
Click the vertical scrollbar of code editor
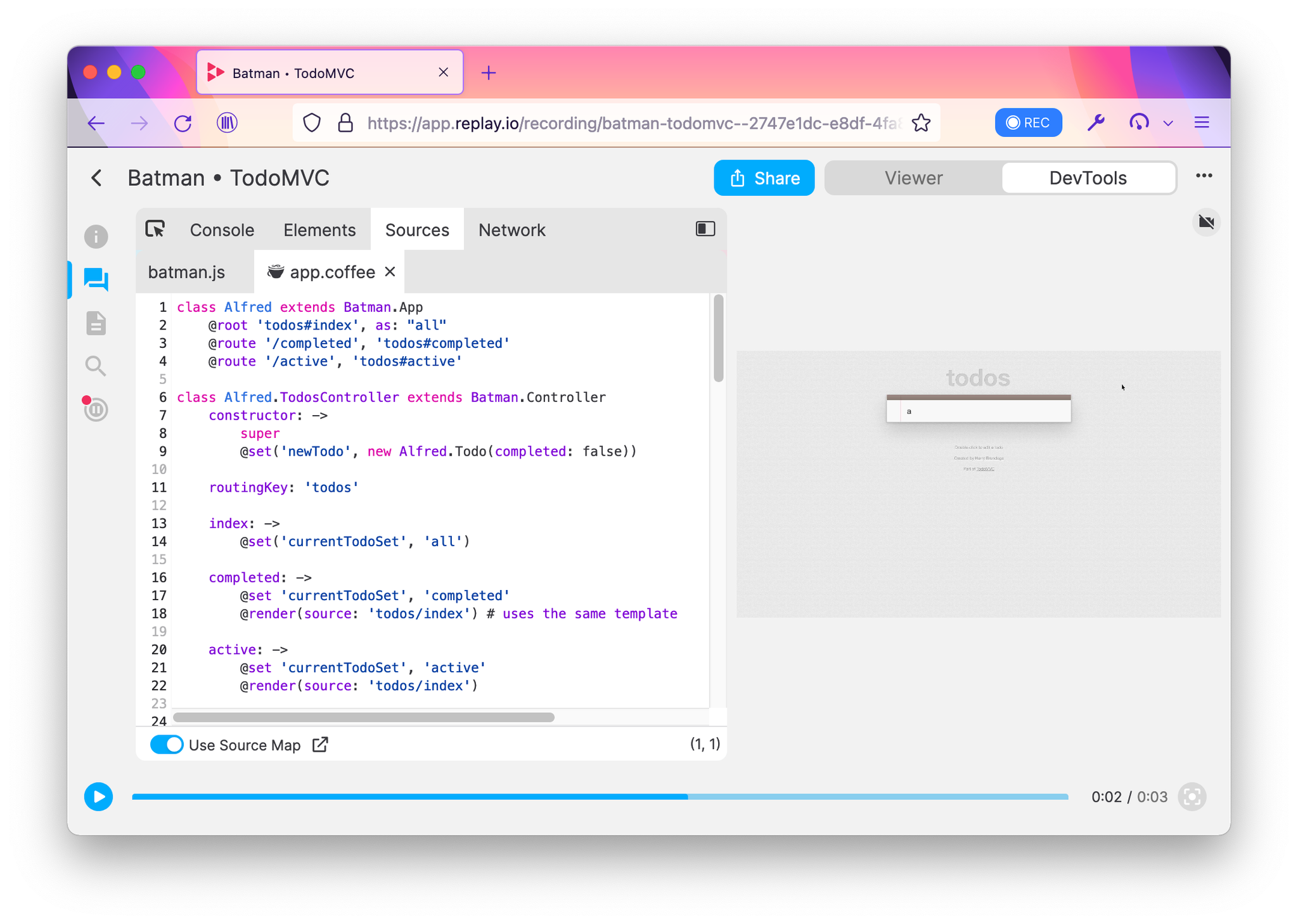[x=718, y=338]
